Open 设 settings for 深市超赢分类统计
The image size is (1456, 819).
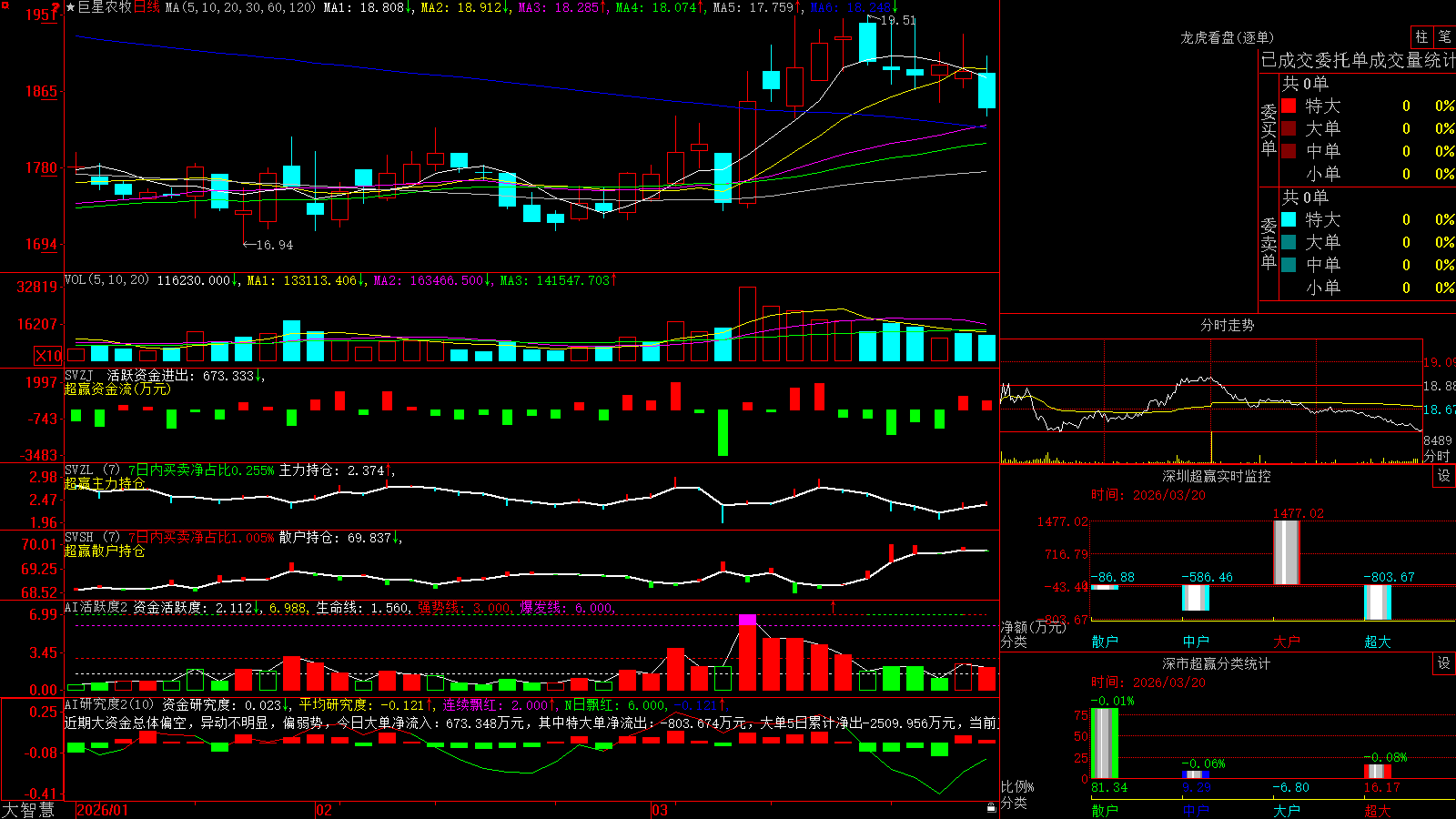pyautogui.click(x=1444, y=663)
